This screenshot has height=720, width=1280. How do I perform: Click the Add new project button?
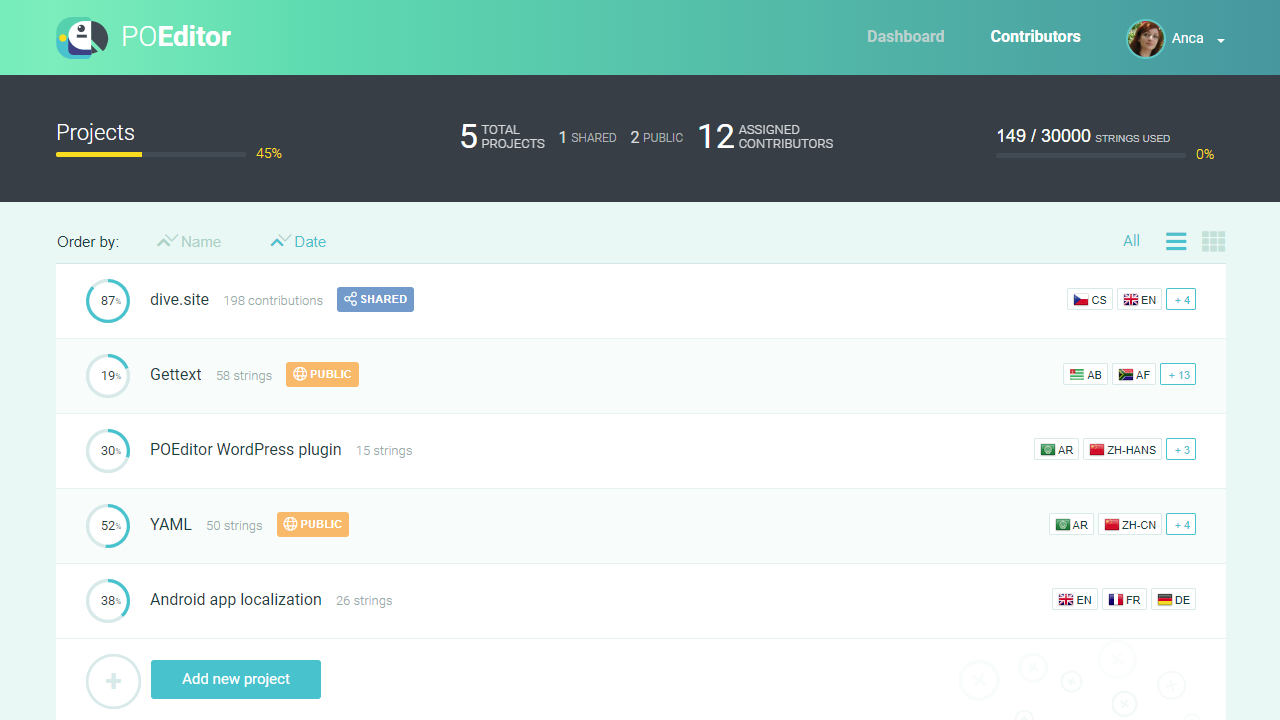pos(235,679)
